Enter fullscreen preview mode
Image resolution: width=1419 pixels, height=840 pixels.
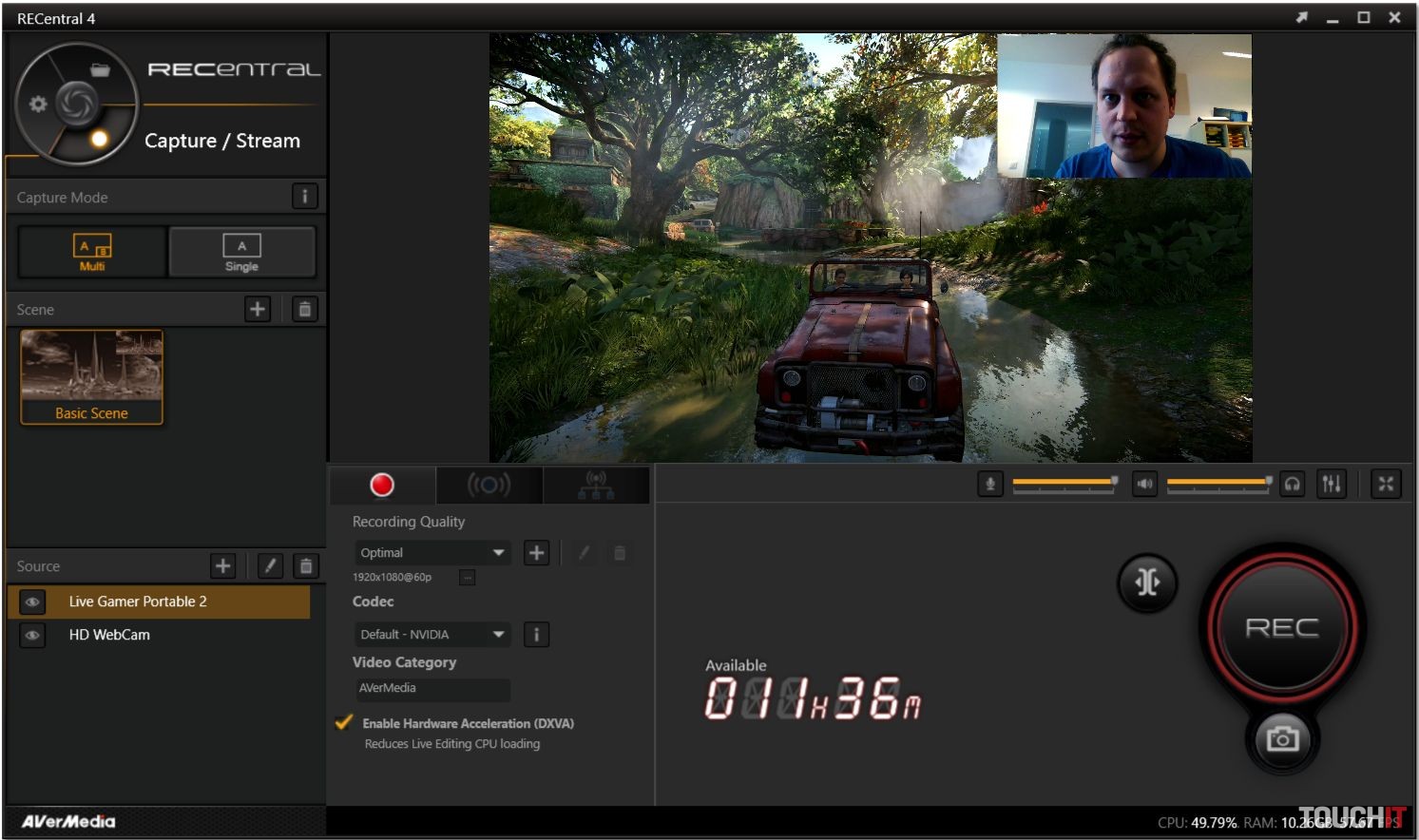(x=1386, y=485)
